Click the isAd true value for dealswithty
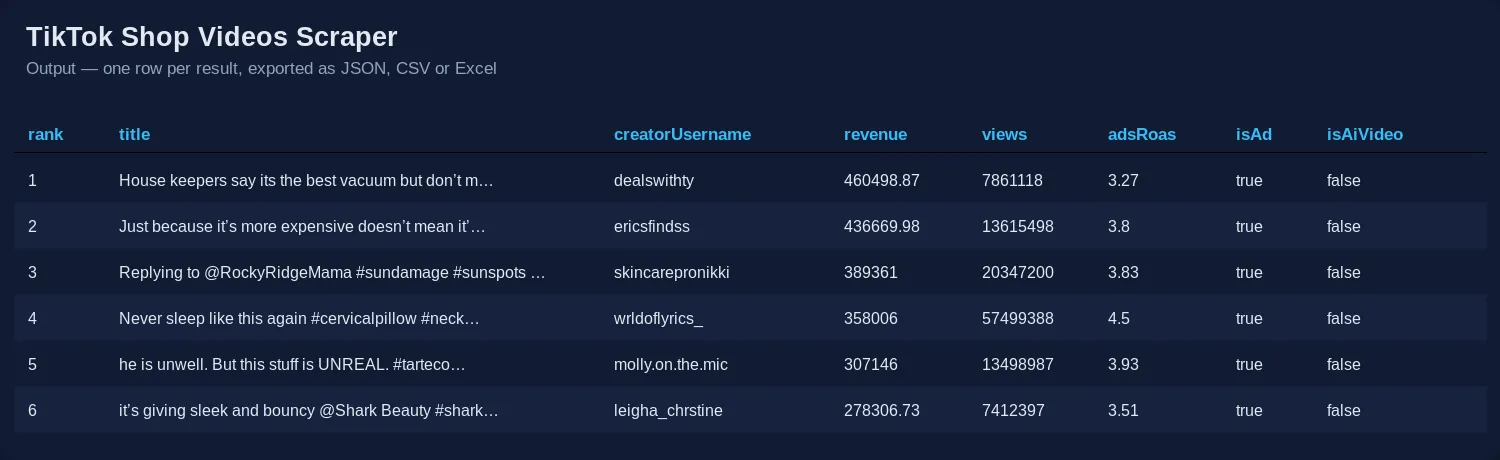The image size is (1500, 460). click(1249, 181)
